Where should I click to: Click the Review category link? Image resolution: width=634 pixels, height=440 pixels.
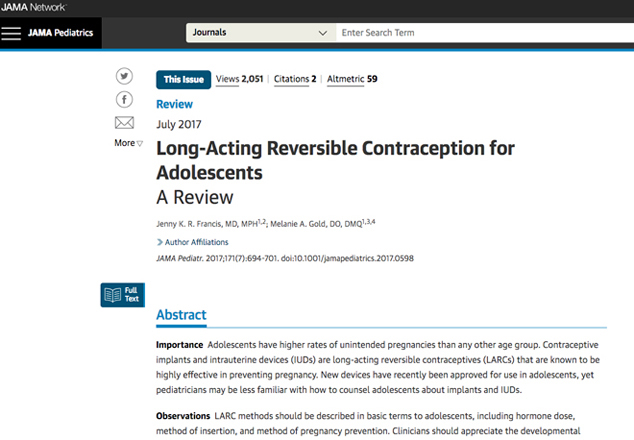coord(174,104)
